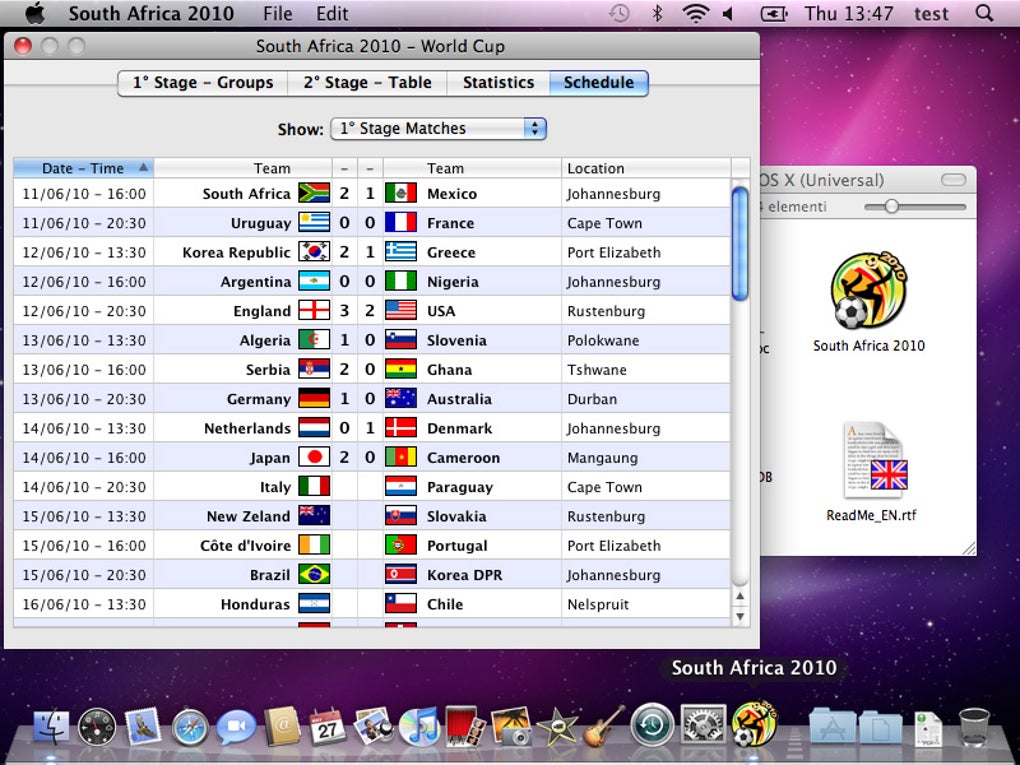The height and width of the screenshot is (765, 1020).
Task: Click the match table scrollbar thumb
Action: (740, 244)
